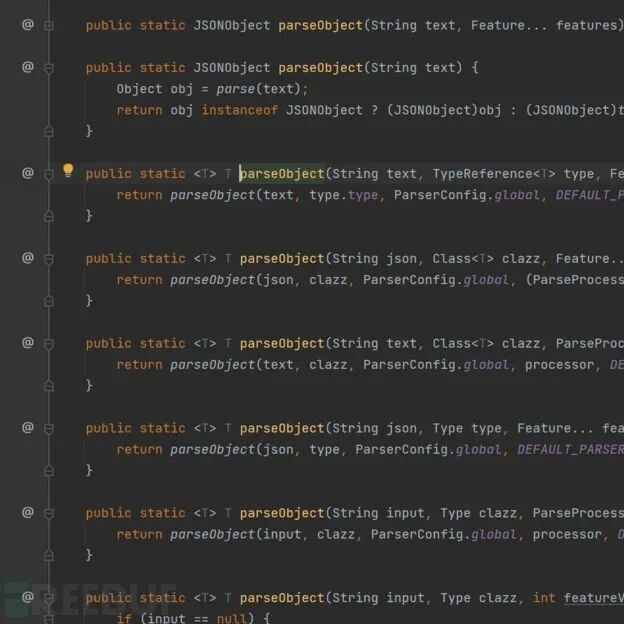Image resolution: width=624 pixels, height=624 pixels.
Task: Collapse the TypeReference<T> parseObject method
Action: tap(49, 174)
